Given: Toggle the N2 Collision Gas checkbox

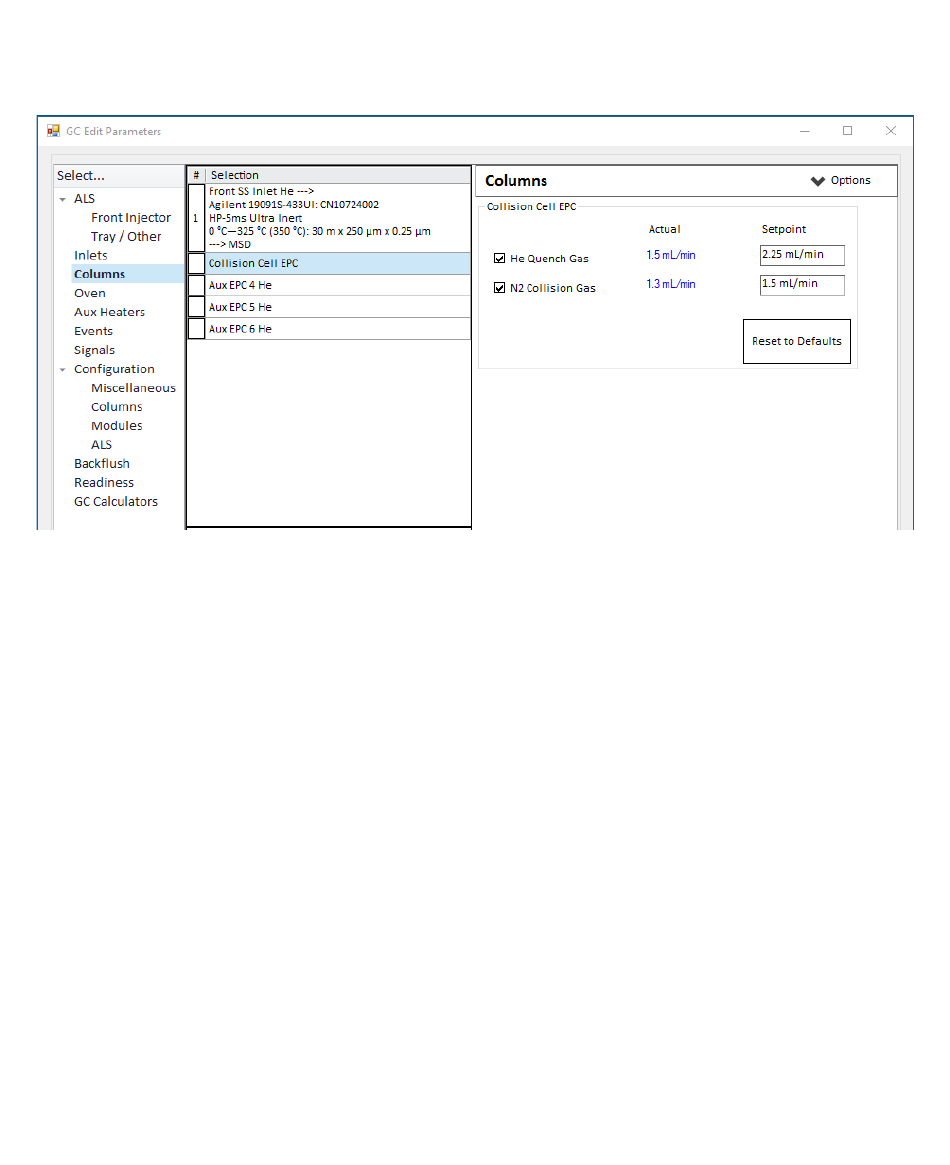Looking at the screenshot, I should [x=499, y=288].
